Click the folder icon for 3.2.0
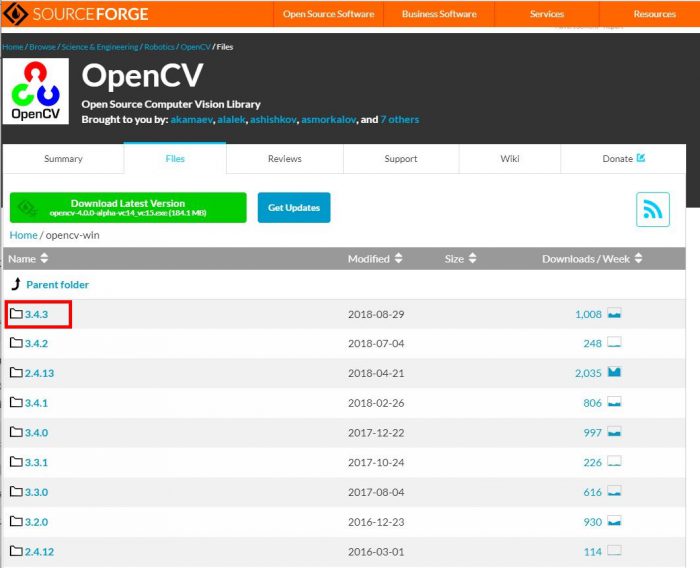The height and width of the screenshot is (568, 700). pos(16,521)
